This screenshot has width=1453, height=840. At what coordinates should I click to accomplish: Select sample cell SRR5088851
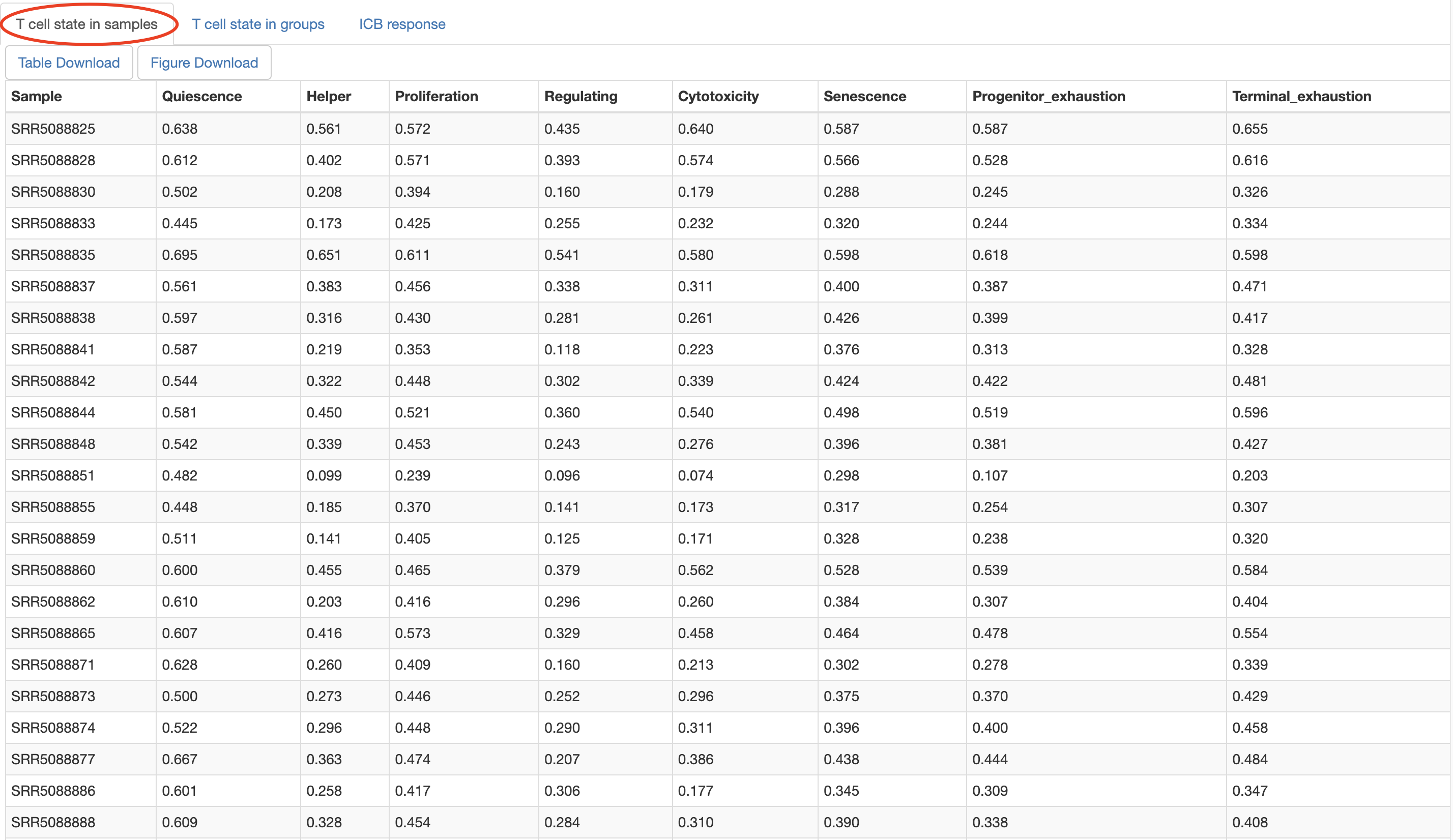(x=53, y=475)
